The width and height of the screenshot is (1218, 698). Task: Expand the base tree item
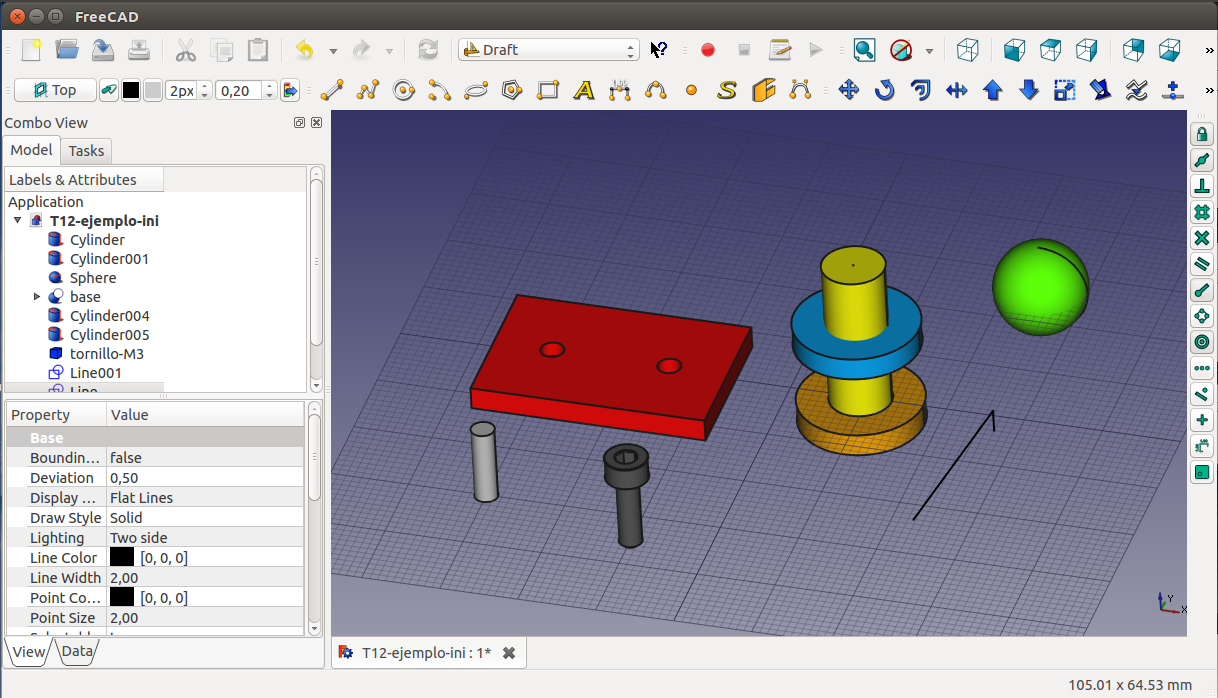tap(37, 297)
